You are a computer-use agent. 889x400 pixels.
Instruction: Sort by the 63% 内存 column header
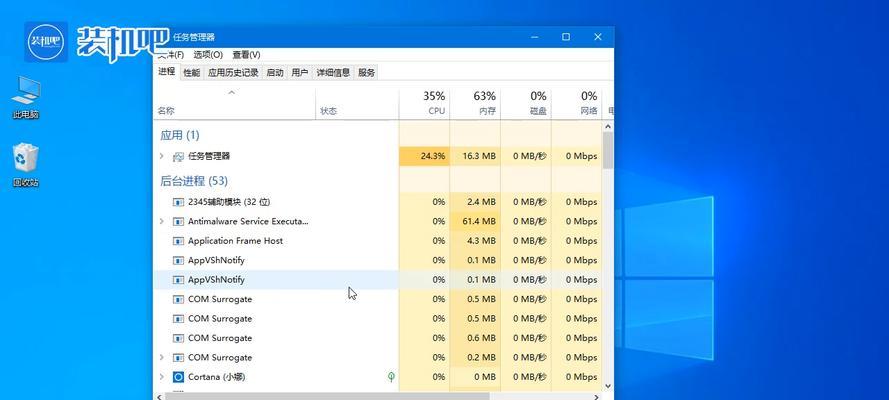pyautogui.click(x=475, y=104)
